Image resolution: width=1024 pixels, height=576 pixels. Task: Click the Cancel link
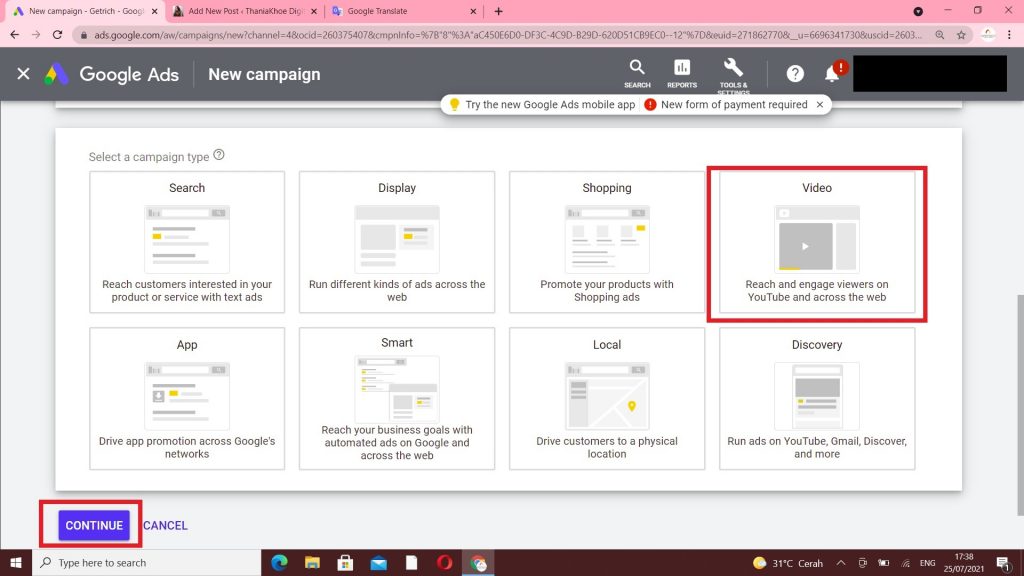pyautogui.click(x=165, y=525)
